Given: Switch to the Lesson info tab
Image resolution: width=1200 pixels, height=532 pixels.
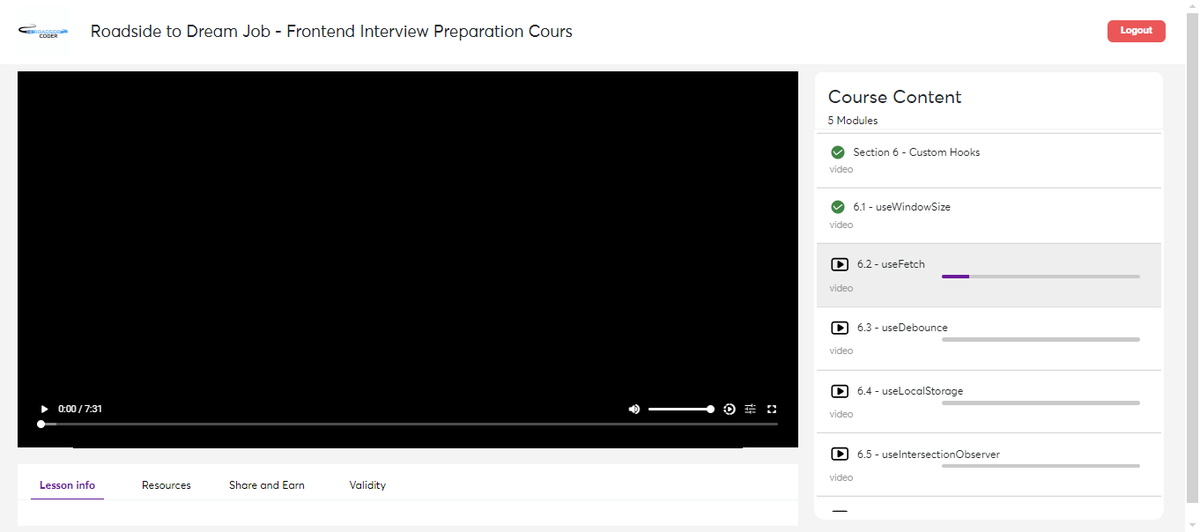Looking at the screenshot, I should pos(67,485).
